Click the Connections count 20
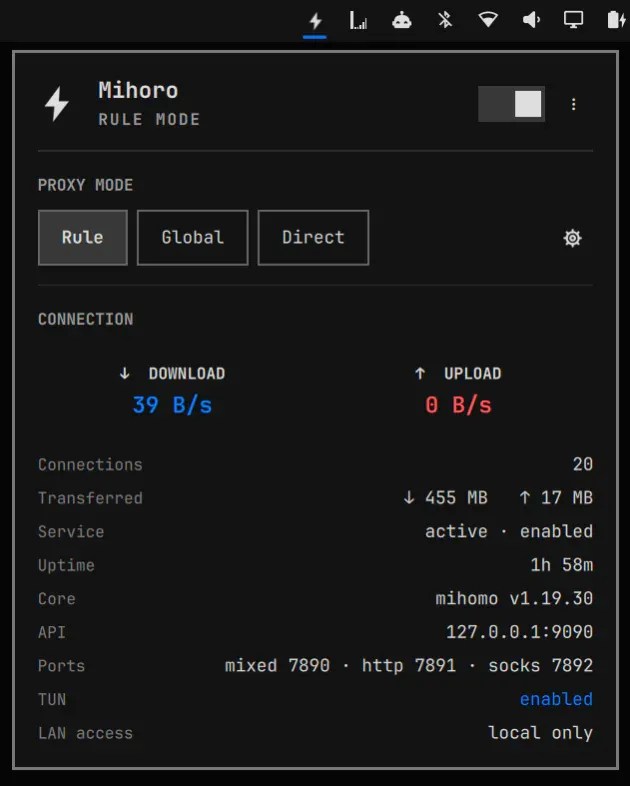 pos(583,464)
